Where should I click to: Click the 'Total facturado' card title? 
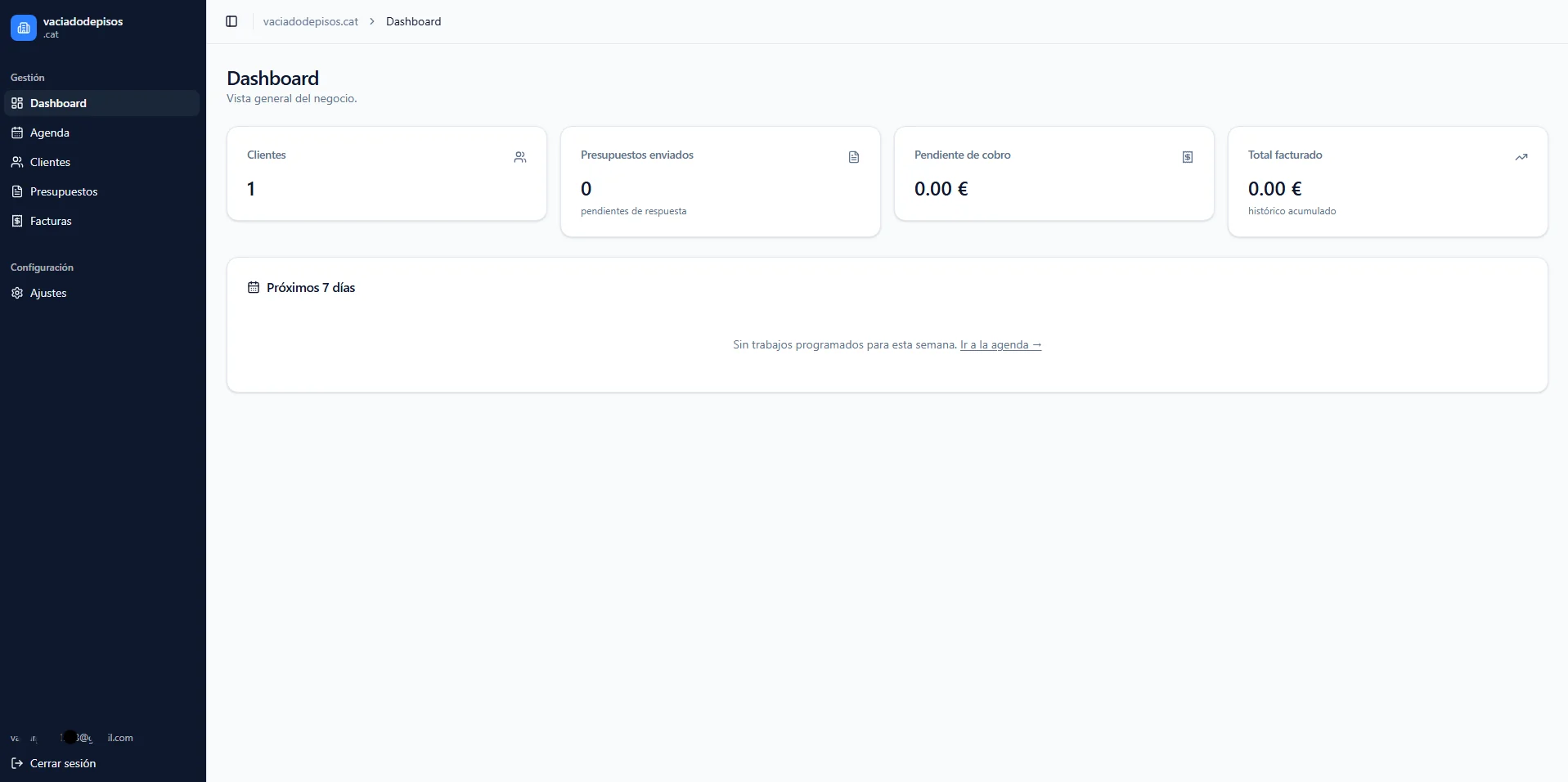pyautogui.click(x=1285, y=155)
